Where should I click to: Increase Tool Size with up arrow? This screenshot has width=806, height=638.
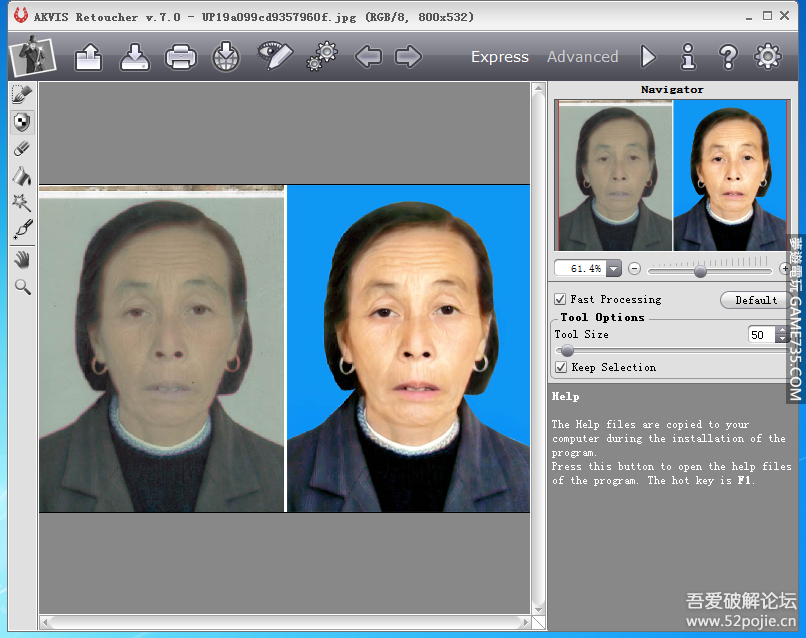coord(782,330)
